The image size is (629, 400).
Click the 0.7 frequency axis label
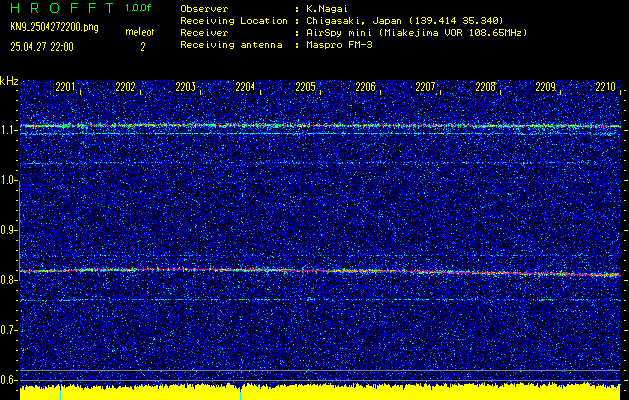pos(8,330)
